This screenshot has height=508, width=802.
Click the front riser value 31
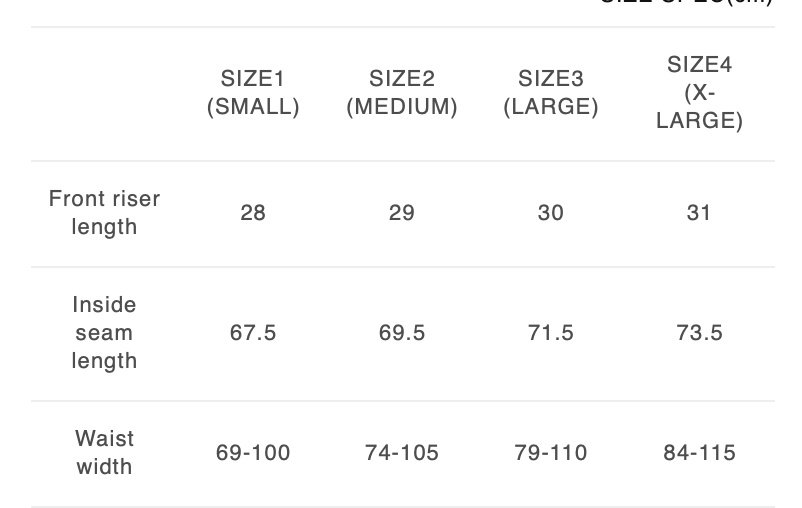[699, 212]
